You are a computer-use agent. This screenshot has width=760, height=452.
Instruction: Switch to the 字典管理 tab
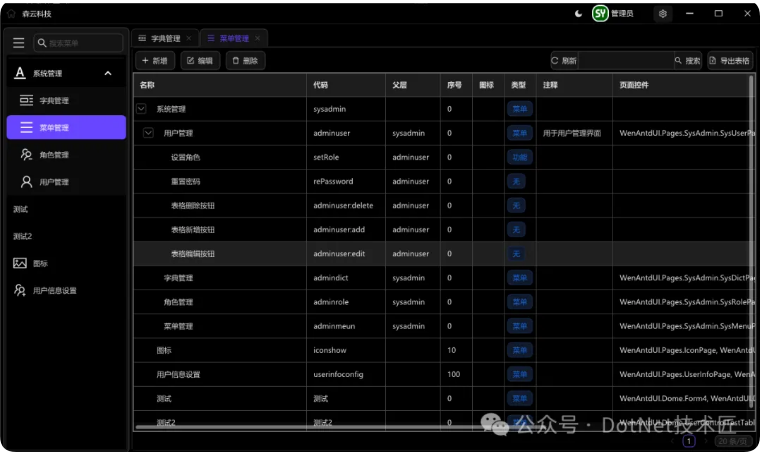(x=165, y=38)
